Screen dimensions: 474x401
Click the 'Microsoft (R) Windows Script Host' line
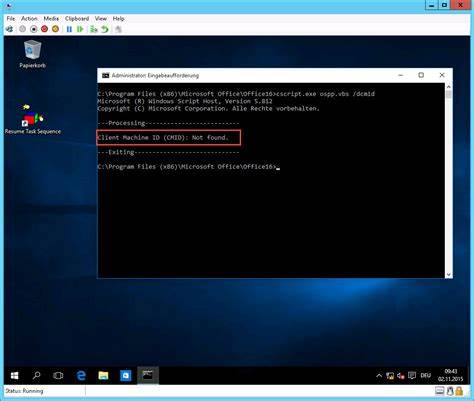tap(185, 101)
